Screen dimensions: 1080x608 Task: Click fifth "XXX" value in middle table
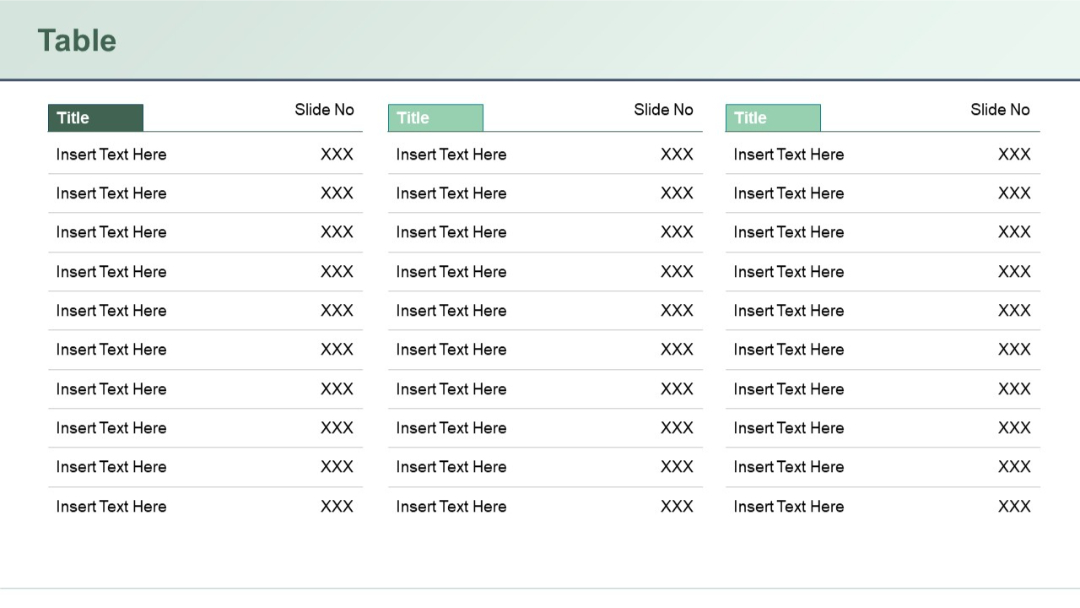pyautogui.click(x=677, y=311)
